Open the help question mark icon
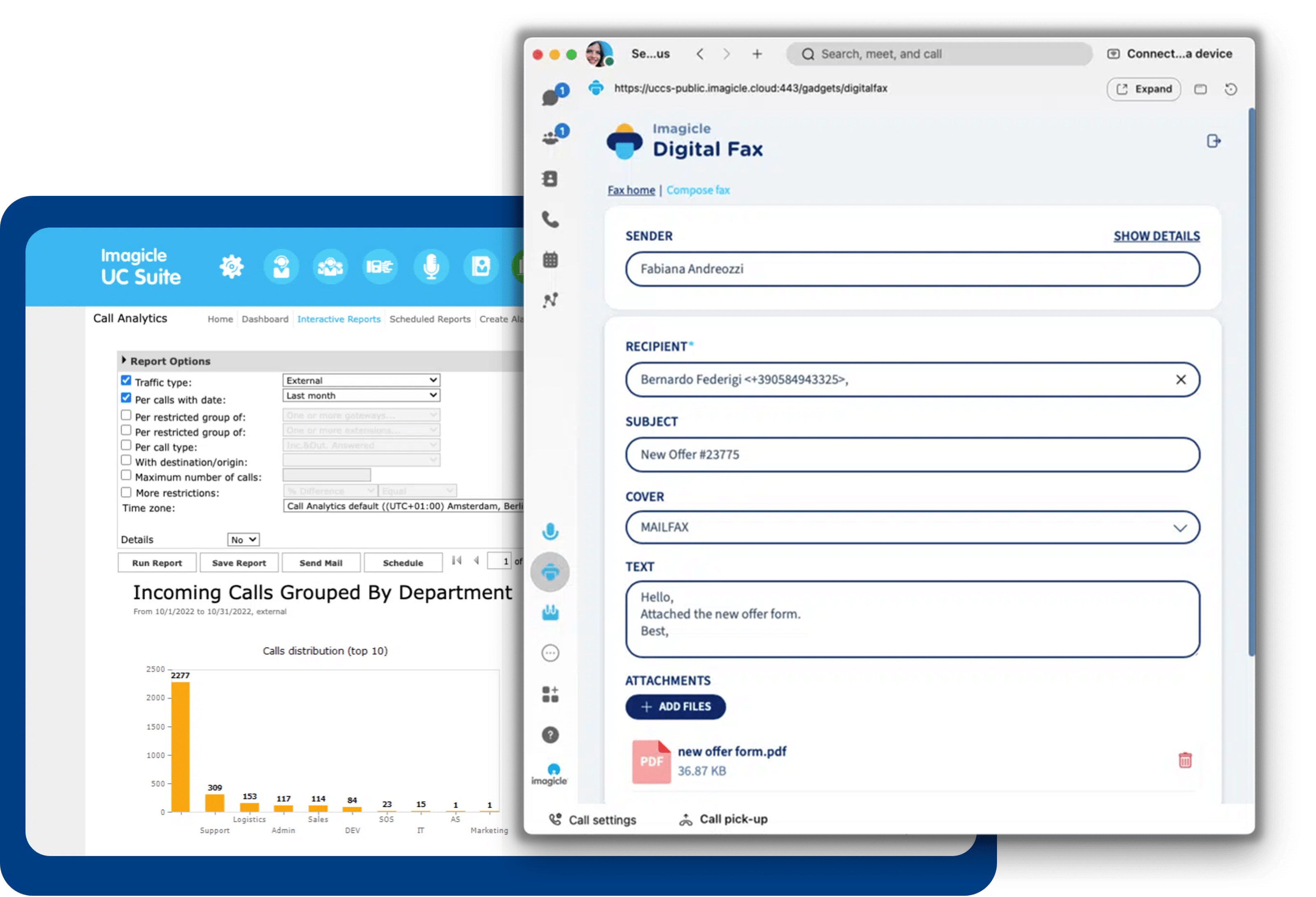Image resolution: width=1316 pixels, height=897 pixels. 550,734
